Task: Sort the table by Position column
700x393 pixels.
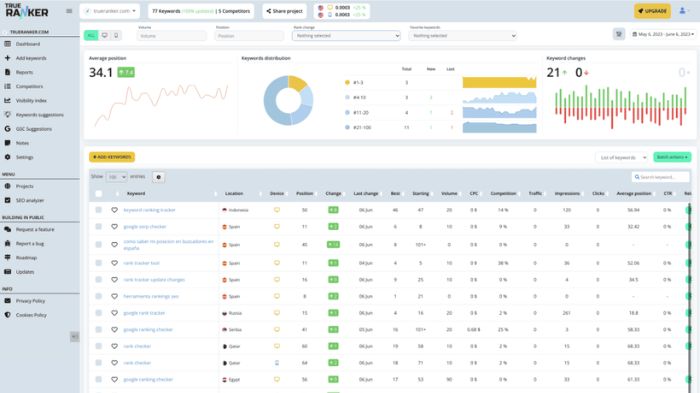Action: click(x=304, y=193)
